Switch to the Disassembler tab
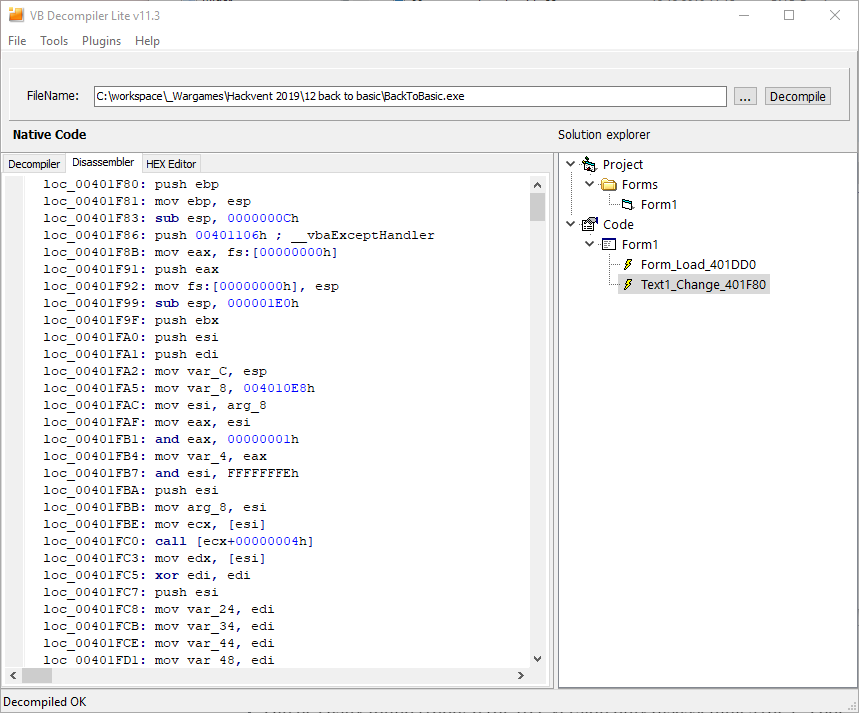The width and height of the screenshot is (859, 713). pos(103,162)
